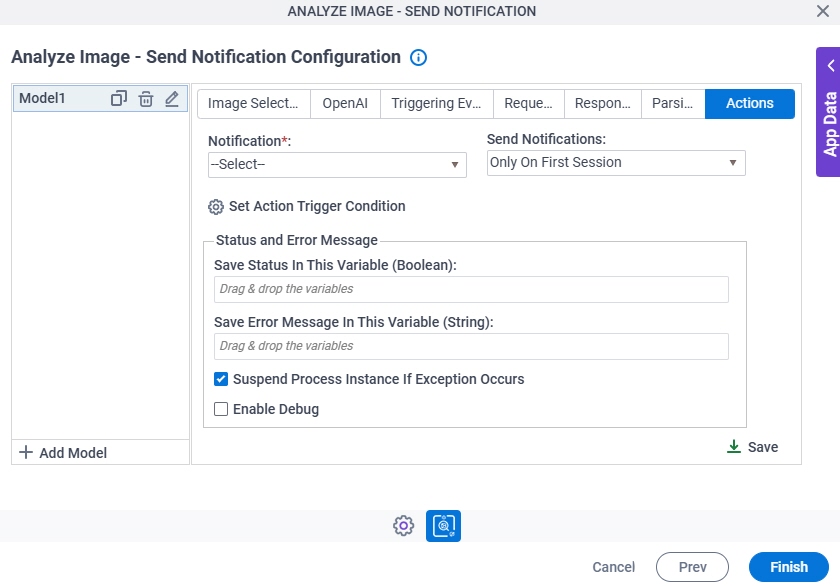Uncheck Suspend Process Instance If Exception Occurs
The image size is (840, 586).
[221, 379]
